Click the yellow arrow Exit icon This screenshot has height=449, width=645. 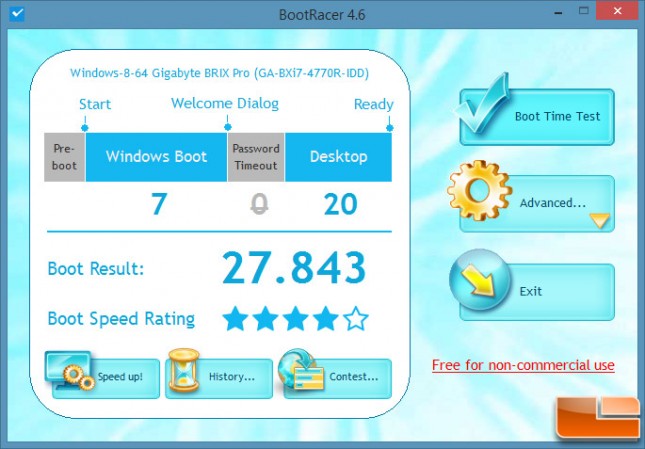[480, 280]
